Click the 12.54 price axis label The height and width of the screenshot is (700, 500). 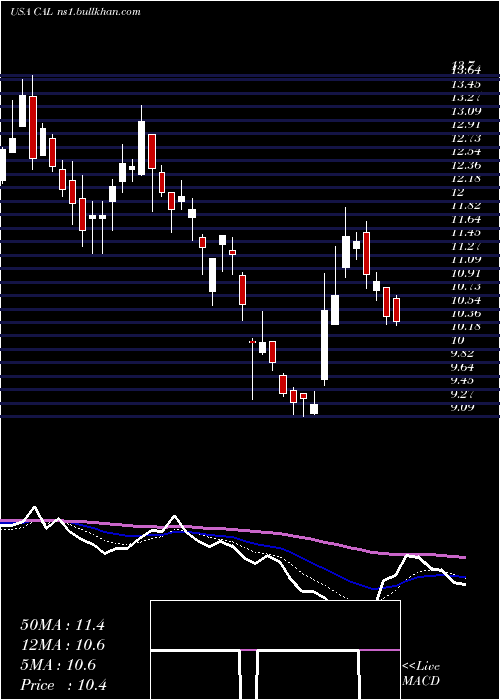[x=467, y=152]
